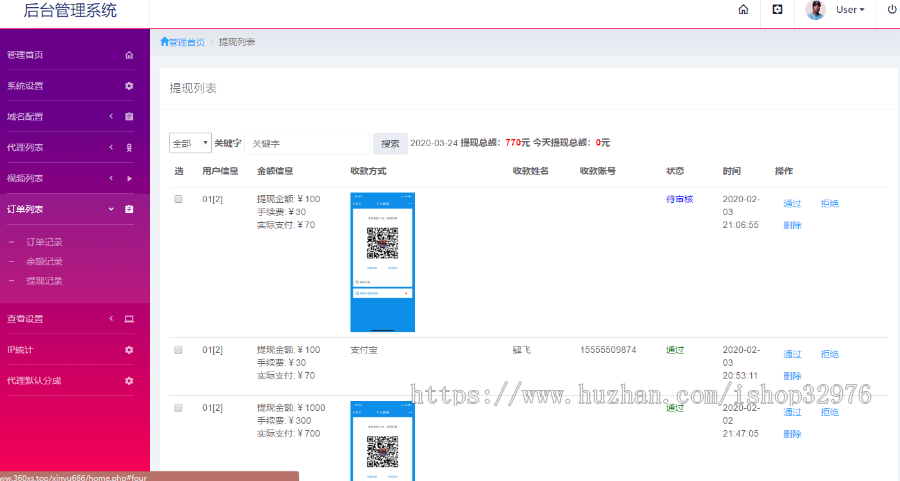This screenshot has height=481, width=900.
Task: Check the box for the 20:53:11 row
Action: point(179,350)
